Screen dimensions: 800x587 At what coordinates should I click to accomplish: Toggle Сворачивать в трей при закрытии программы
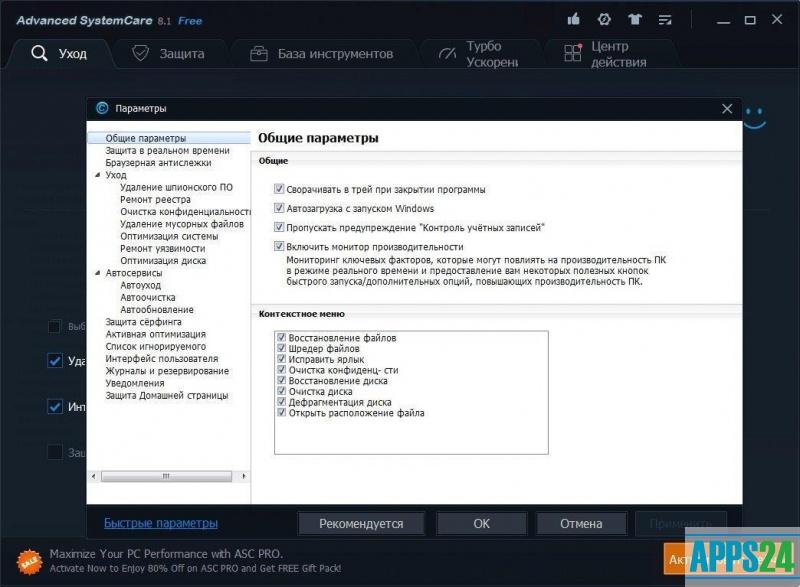[279, 189]
